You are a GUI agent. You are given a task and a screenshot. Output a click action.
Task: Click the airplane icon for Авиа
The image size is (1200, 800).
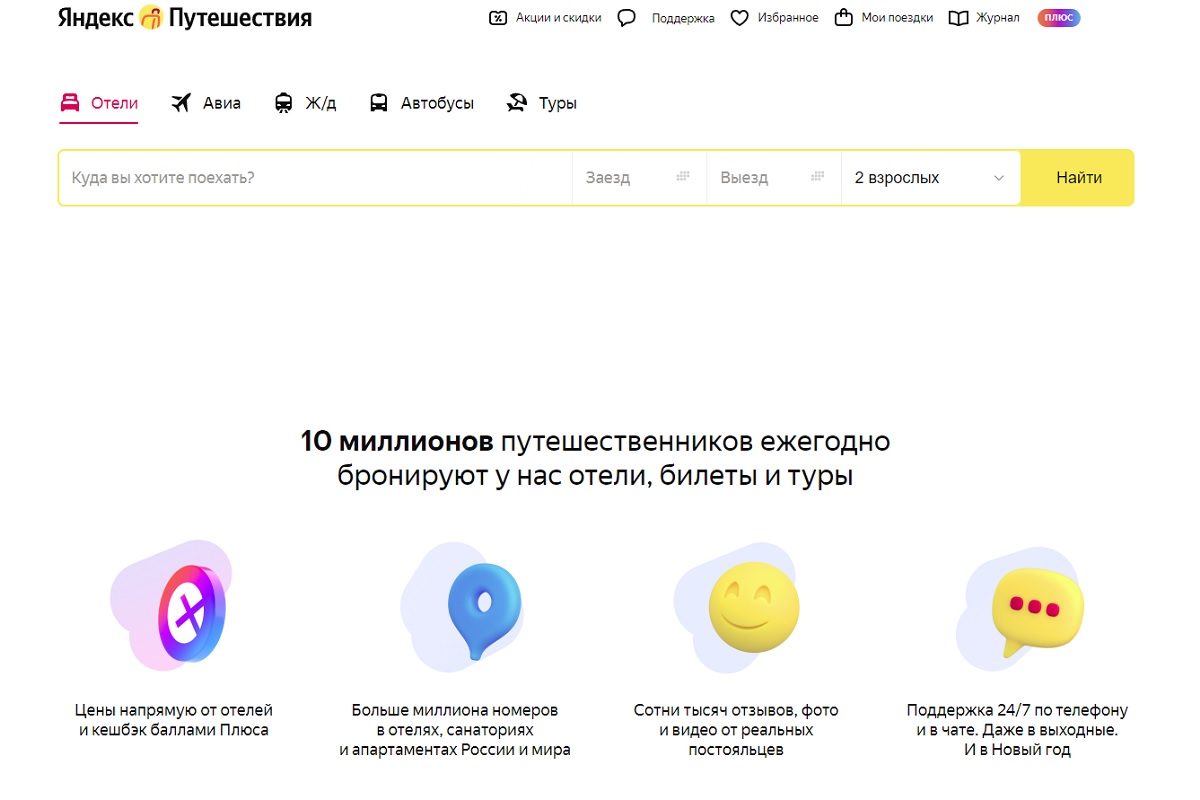(x=181, y=103)
